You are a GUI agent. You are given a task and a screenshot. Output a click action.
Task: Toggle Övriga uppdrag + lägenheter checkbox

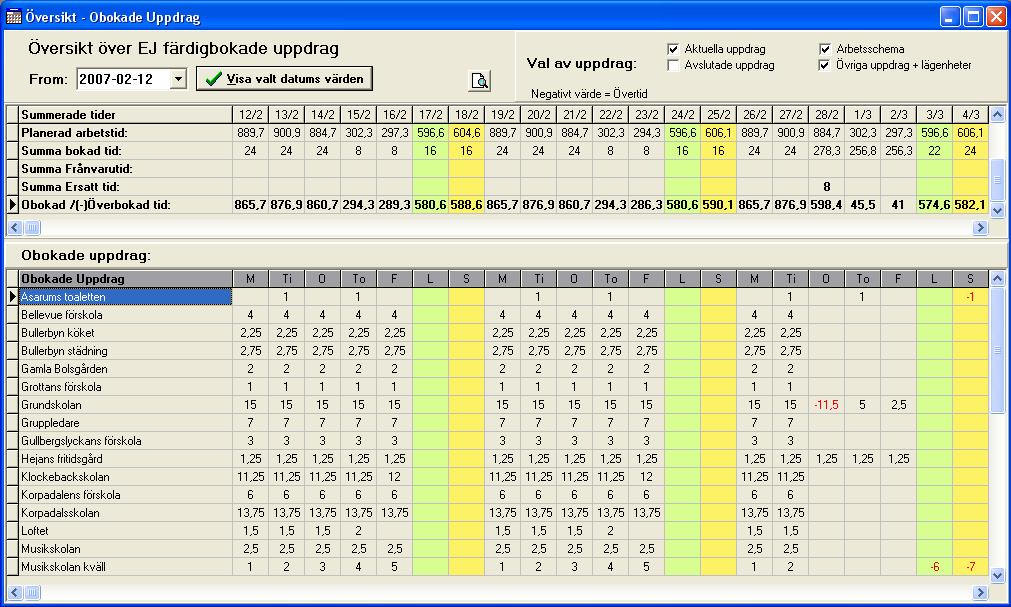click(x=825, y=65)
